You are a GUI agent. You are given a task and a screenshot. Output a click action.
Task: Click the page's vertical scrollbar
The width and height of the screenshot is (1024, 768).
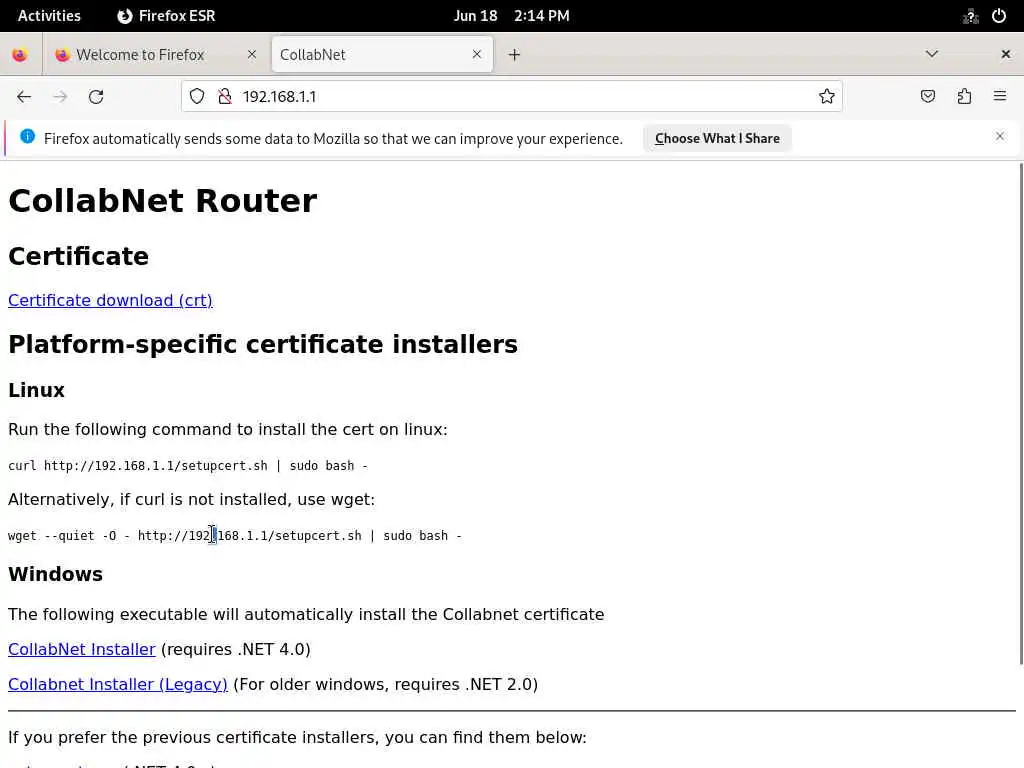pyautogui.click(x=1020, y=413)
